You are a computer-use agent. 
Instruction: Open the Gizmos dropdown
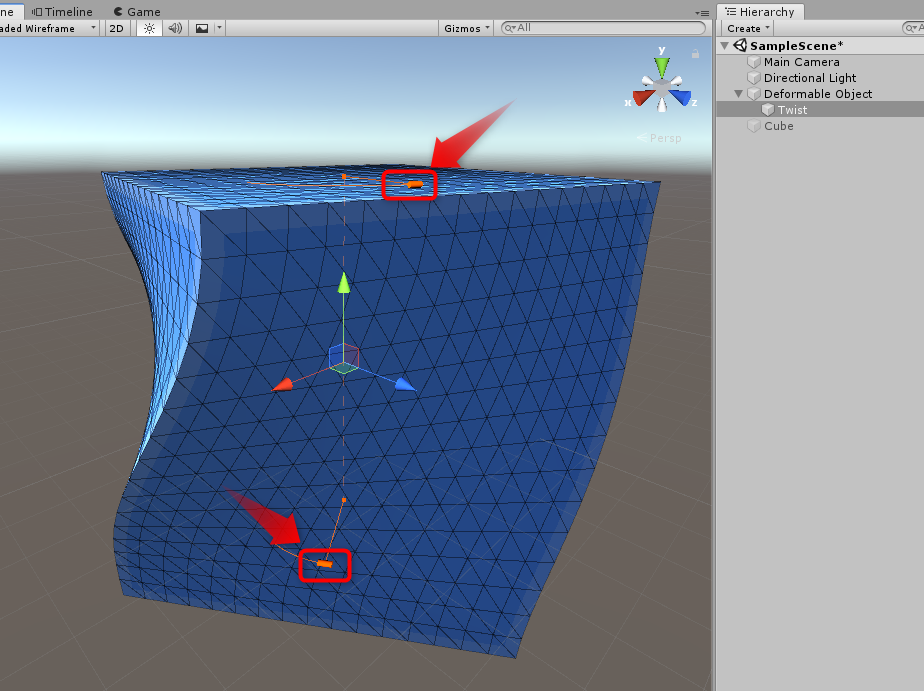pos(467,28)
